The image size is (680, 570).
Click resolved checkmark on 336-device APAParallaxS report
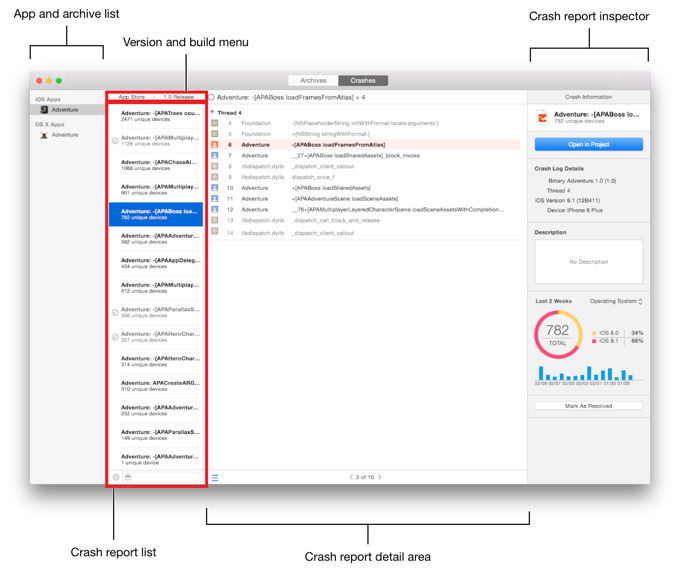[x=115, y=312]
